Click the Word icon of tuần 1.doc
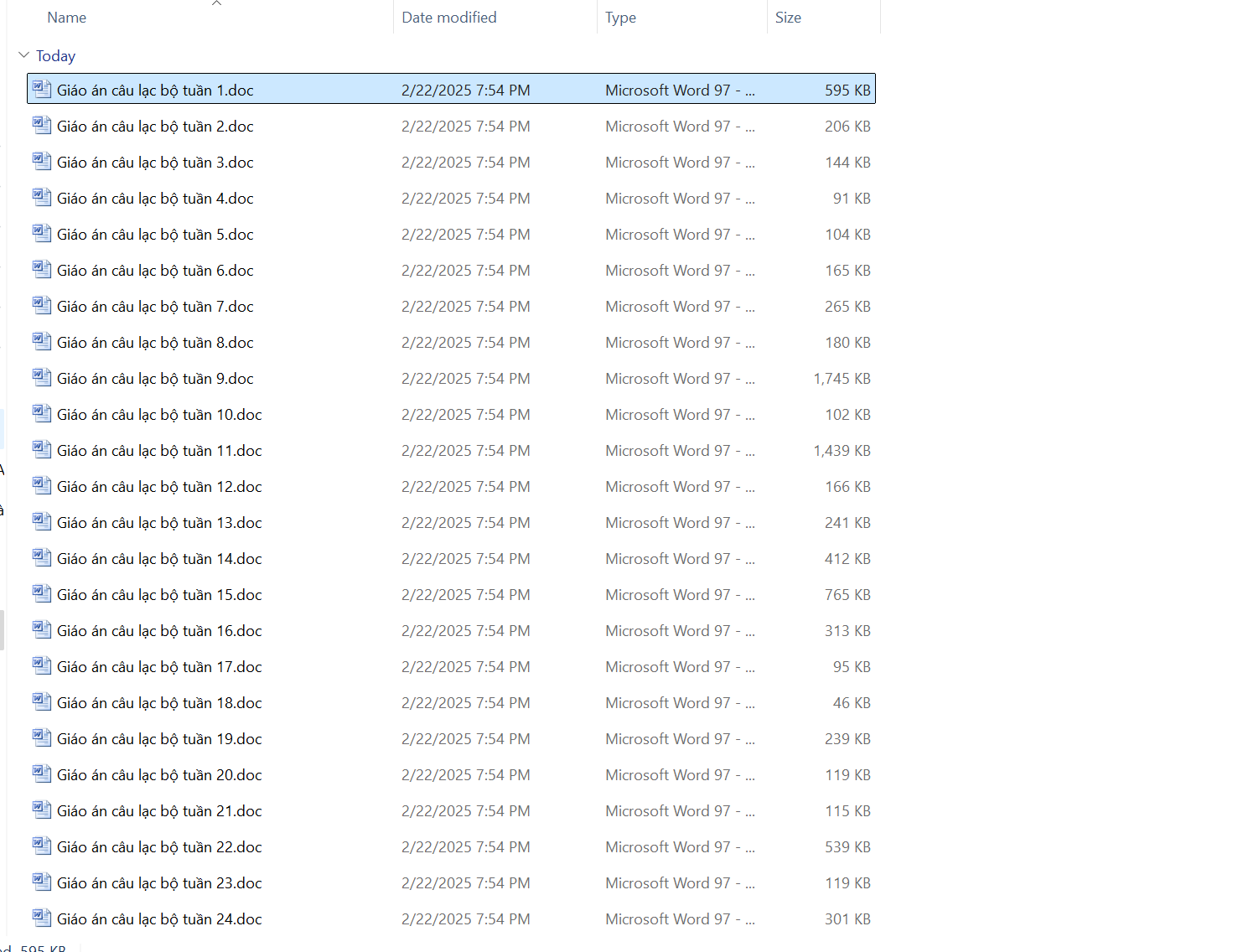The width and height of the screenshot is (1238, 952). [x=42, y=89]
